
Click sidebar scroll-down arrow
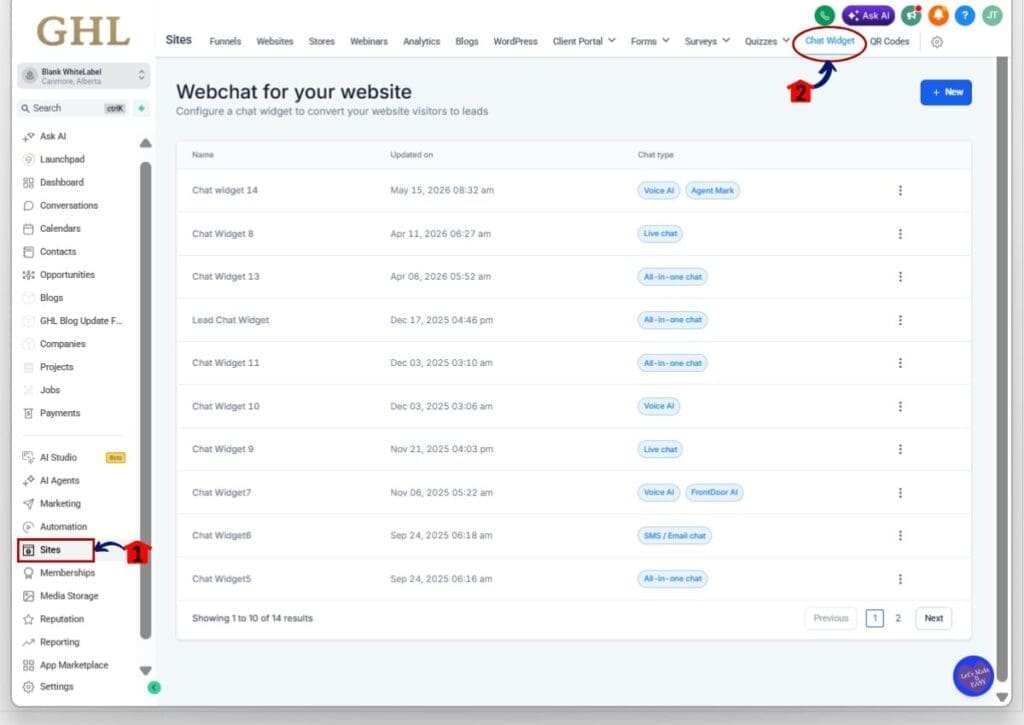(x=146, y=671)
